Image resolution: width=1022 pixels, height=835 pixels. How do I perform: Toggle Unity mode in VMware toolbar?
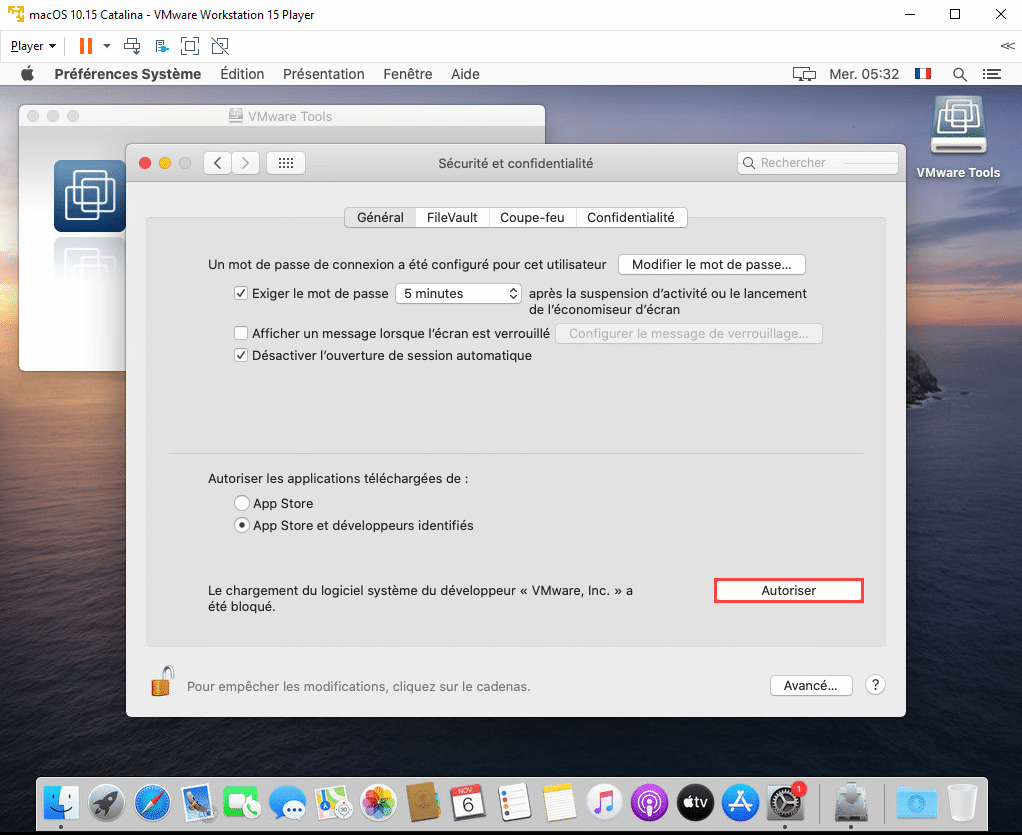[220, 46]
